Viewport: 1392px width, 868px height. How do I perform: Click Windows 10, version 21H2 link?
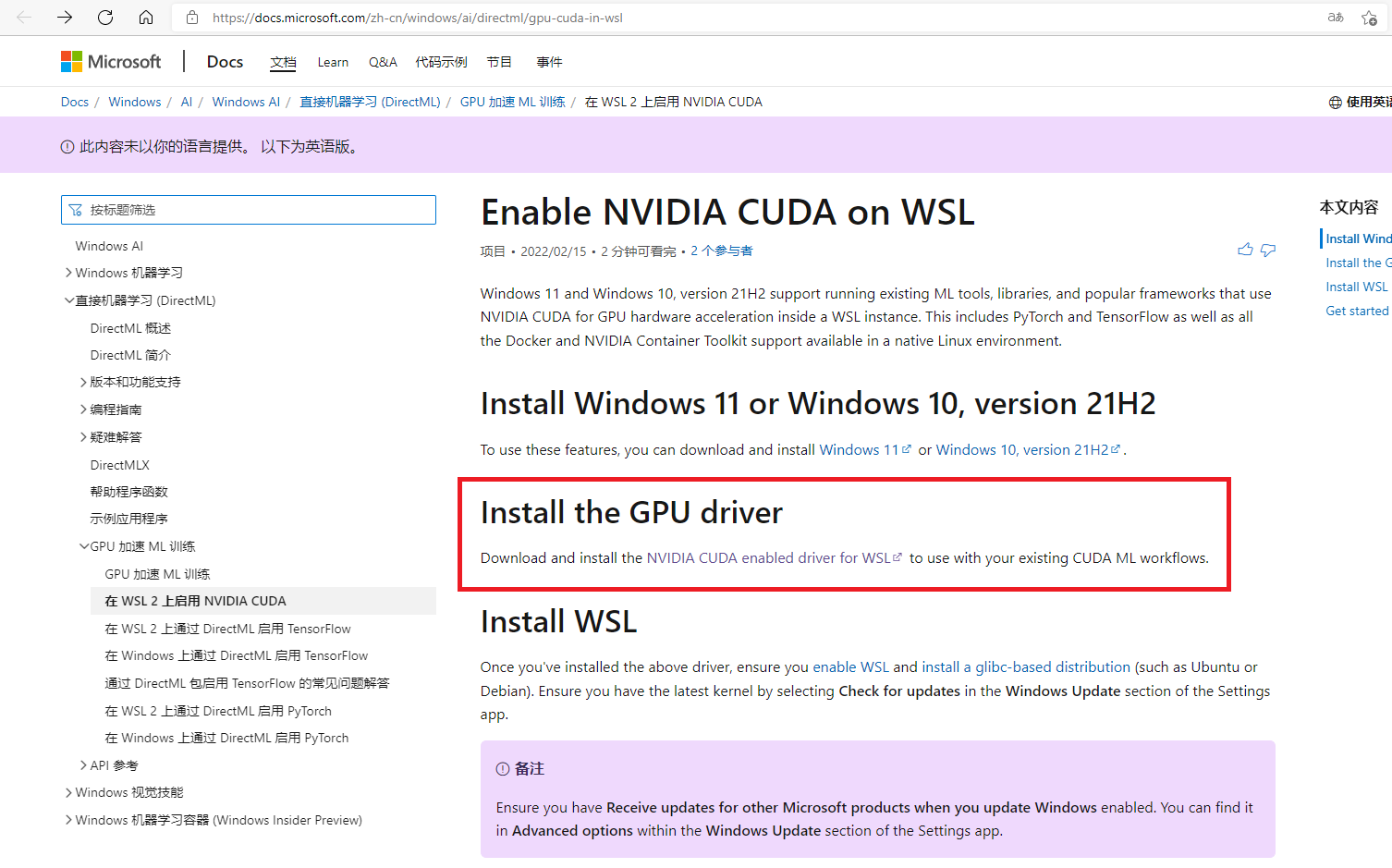click(x=1028, y=449)
